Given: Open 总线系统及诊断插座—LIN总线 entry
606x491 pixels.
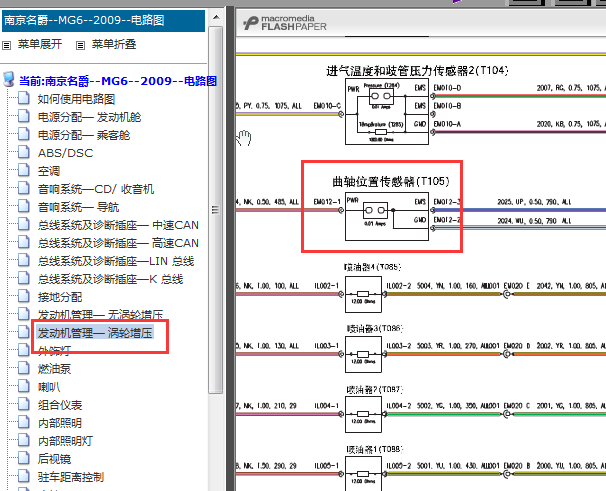Looking at the screenshot, I should 116,261.
